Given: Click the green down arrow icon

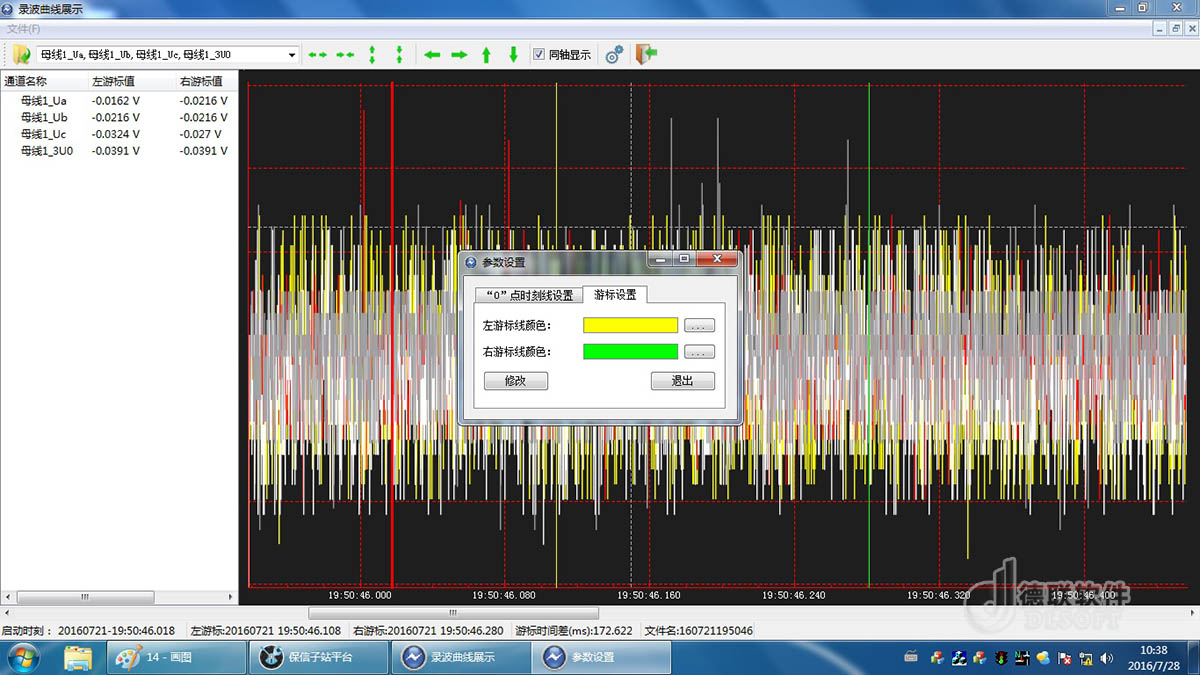Looking at the screenshot, I should coord(513,54).
